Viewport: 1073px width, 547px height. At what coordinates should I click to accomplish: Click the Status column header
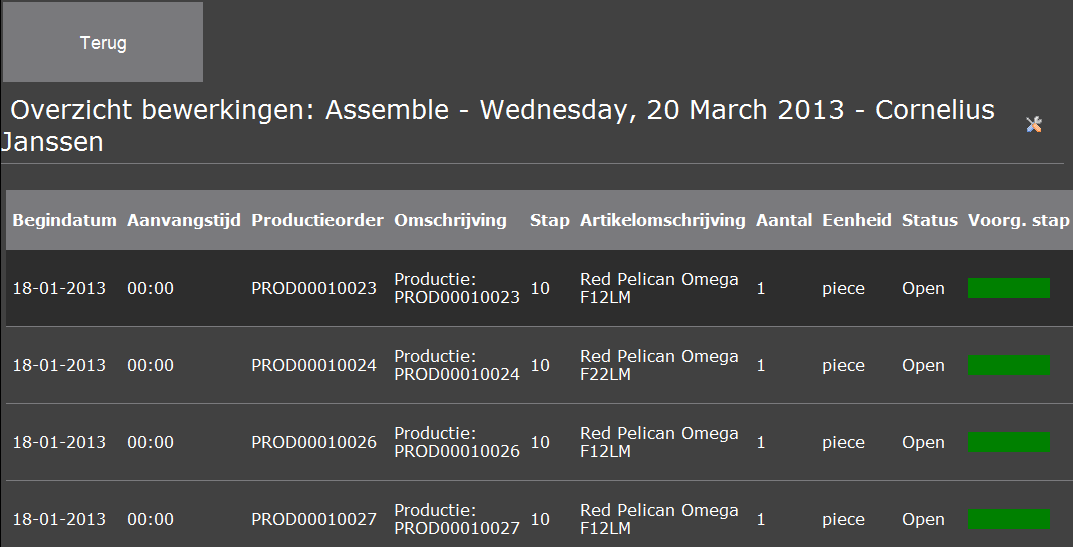tap(929, 220)
